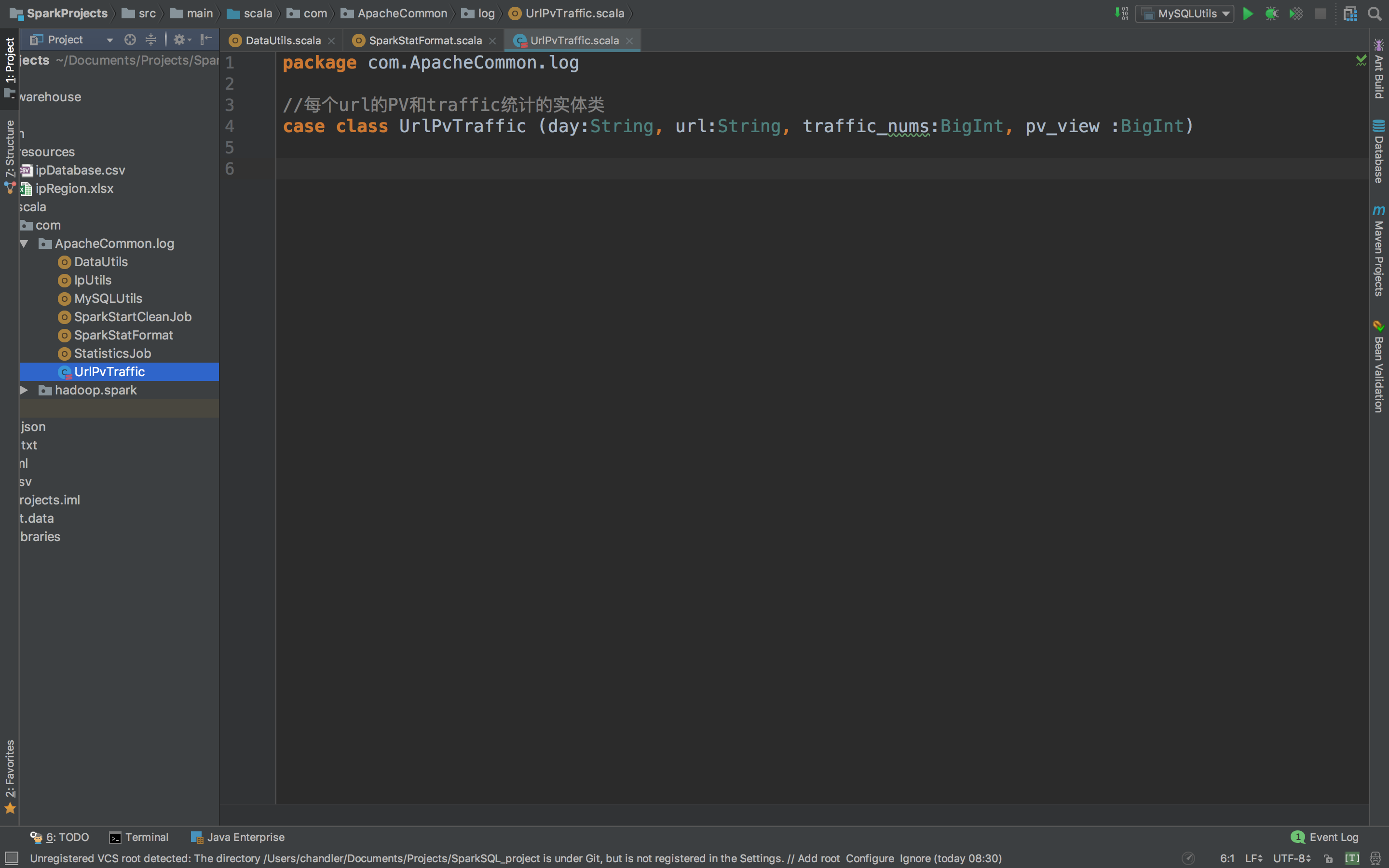The image size is (1389, 868).
Task: Run with coverage icon
Action: (x=1296, y=14)
